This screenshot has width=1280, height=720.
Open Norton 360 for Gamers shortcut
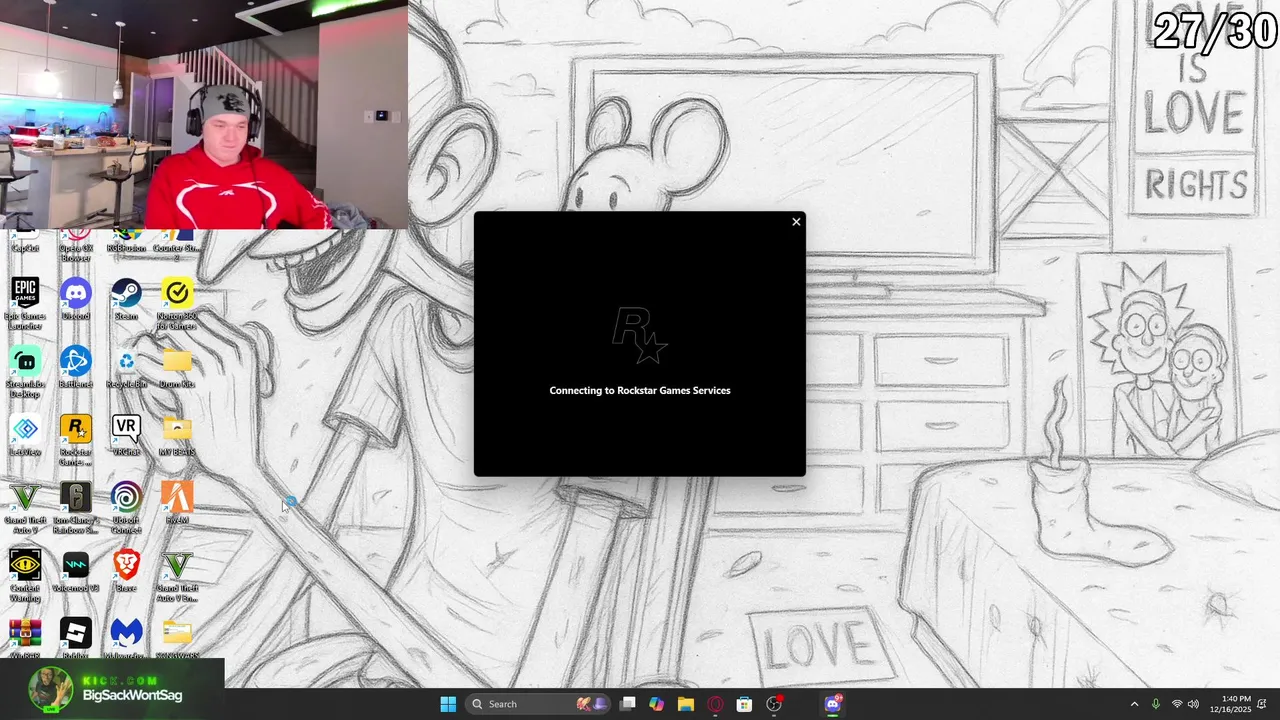(x=177, y=303)
